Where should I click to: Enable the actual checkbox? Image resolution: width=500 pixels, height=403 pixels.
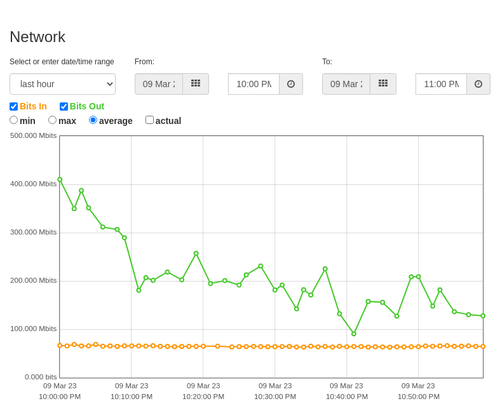(x=149, y=120)
